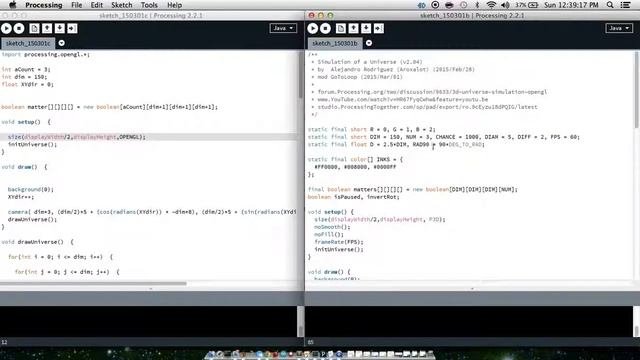Click 'Simulation of a Universe (v2.04)' comment
This screenshot has height=360, width=640.
370,62
